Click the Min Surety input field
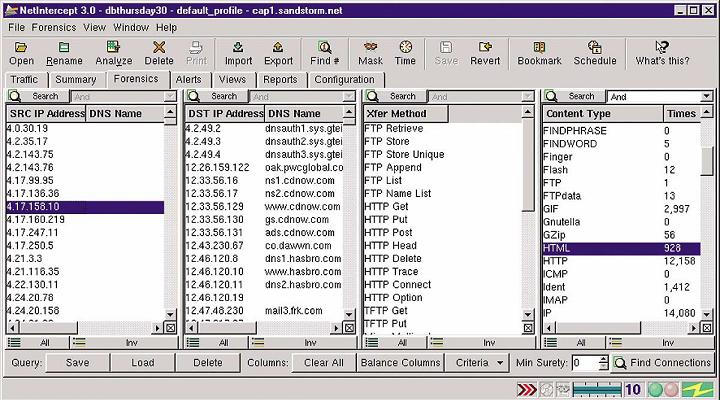 coord(586,363)
